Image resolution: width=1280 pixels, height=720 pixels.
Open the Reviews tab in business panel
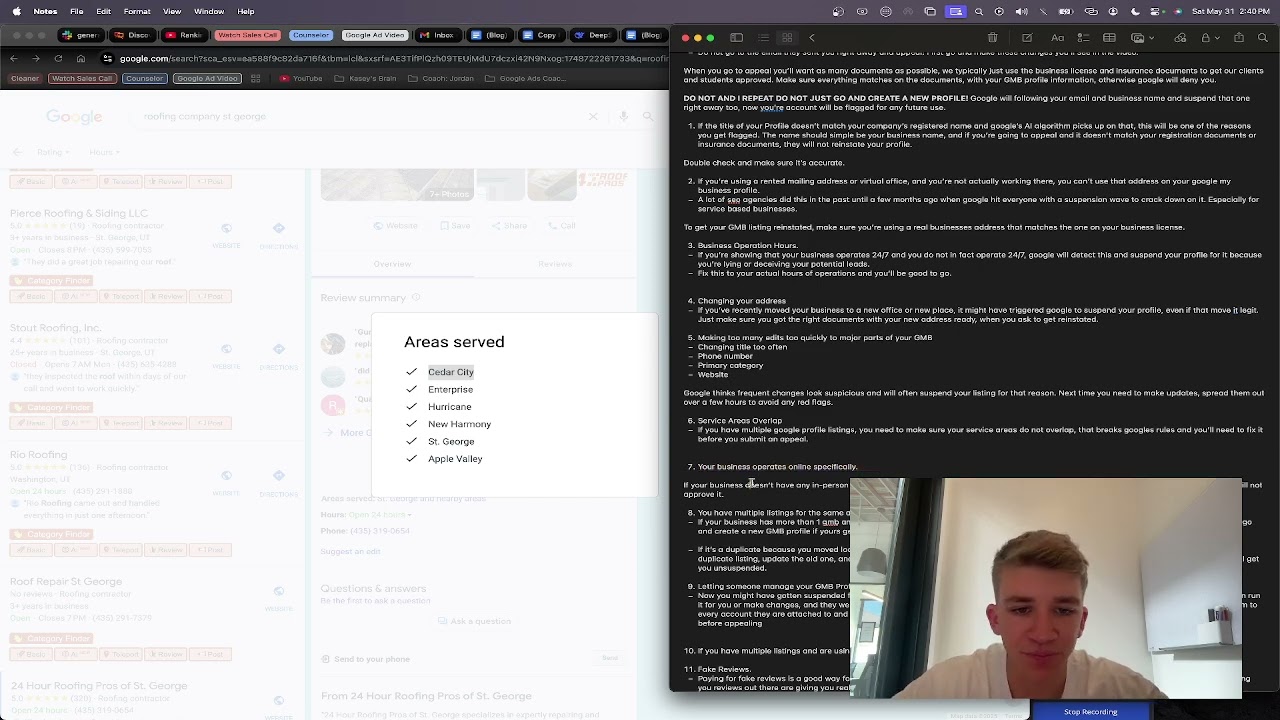tap(555, 264)
